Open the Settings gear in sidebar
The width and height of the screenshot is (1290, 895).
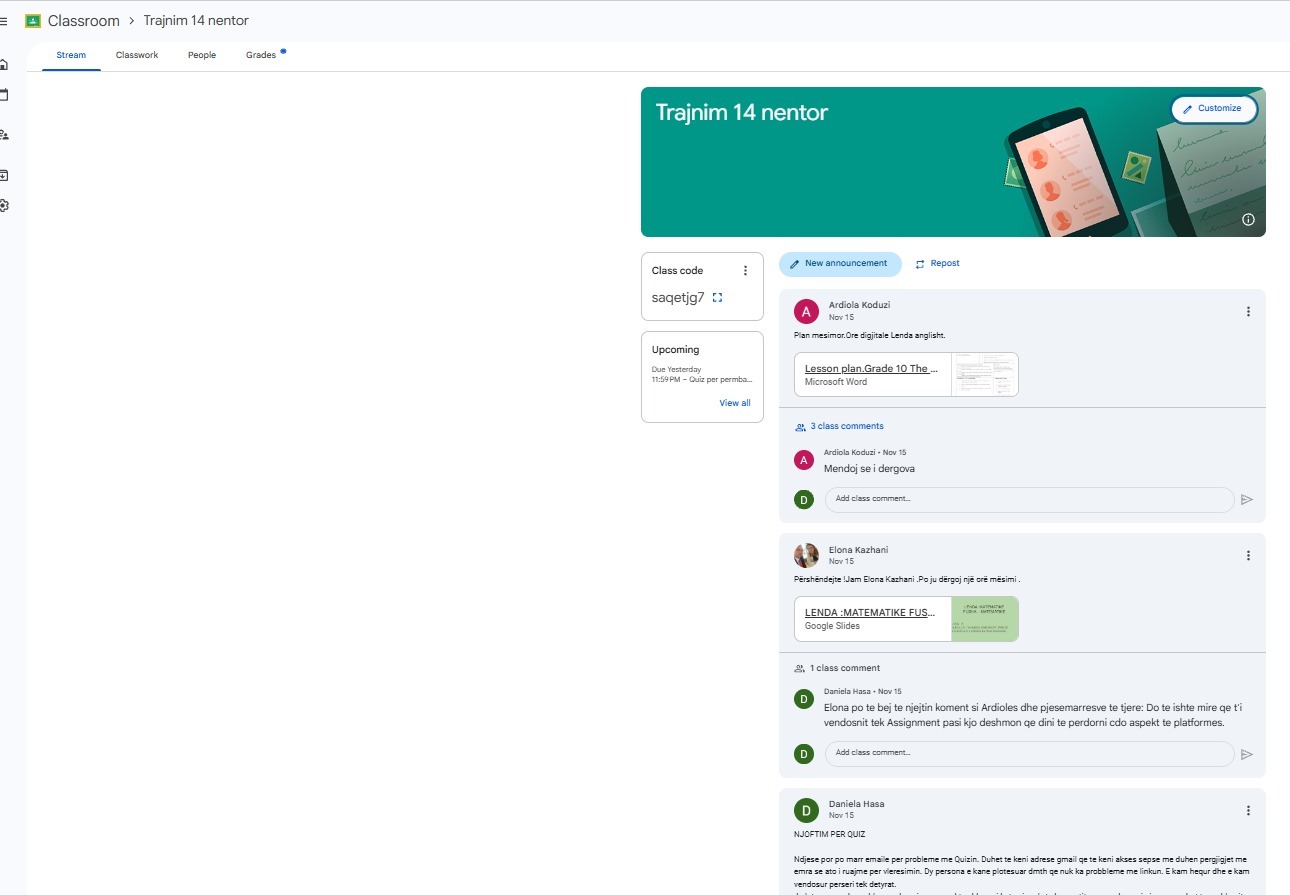[4, 206]
